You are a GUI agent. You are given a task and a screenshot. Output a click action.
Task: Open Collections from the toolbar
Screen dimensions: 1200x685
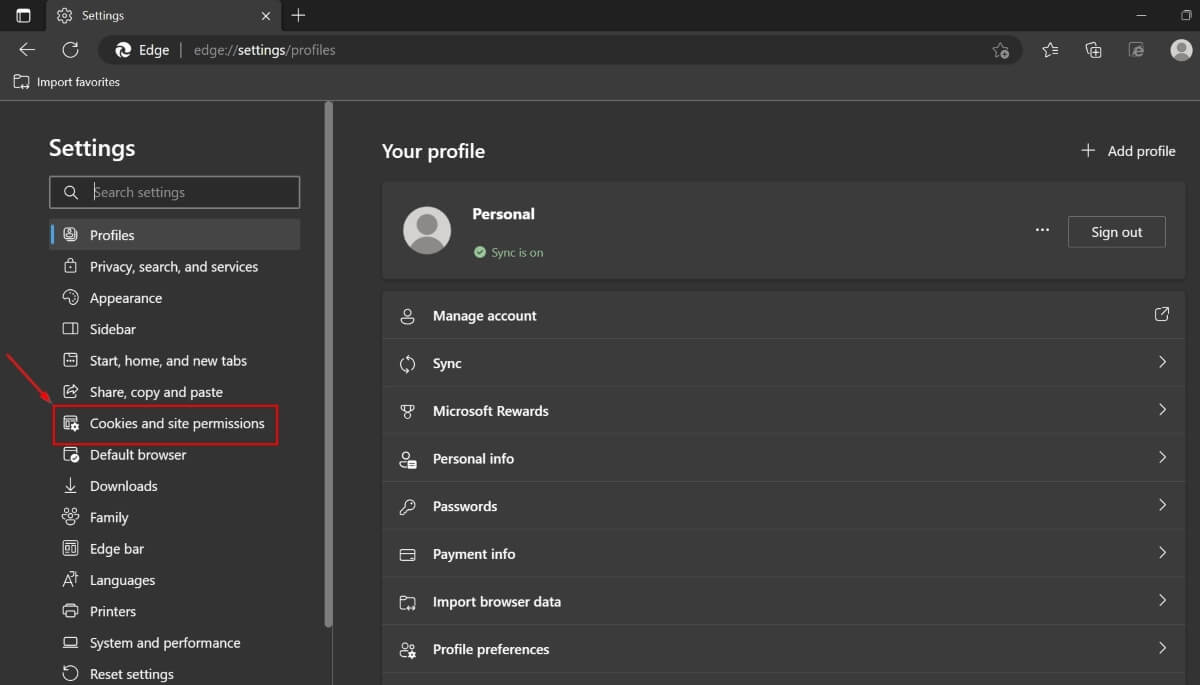click(x=1093, y=49)
